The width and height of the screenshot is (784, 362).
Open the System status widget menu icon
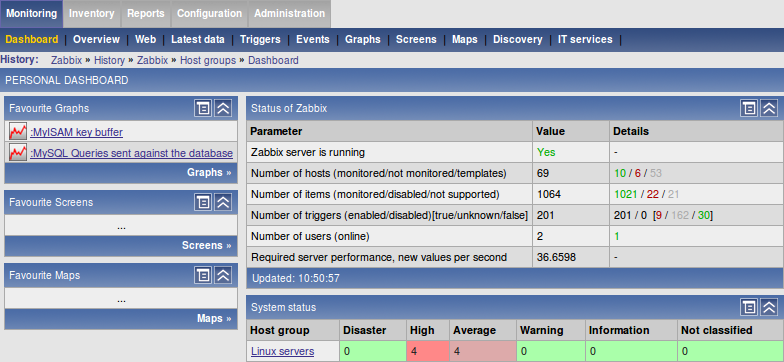[748, 307]
